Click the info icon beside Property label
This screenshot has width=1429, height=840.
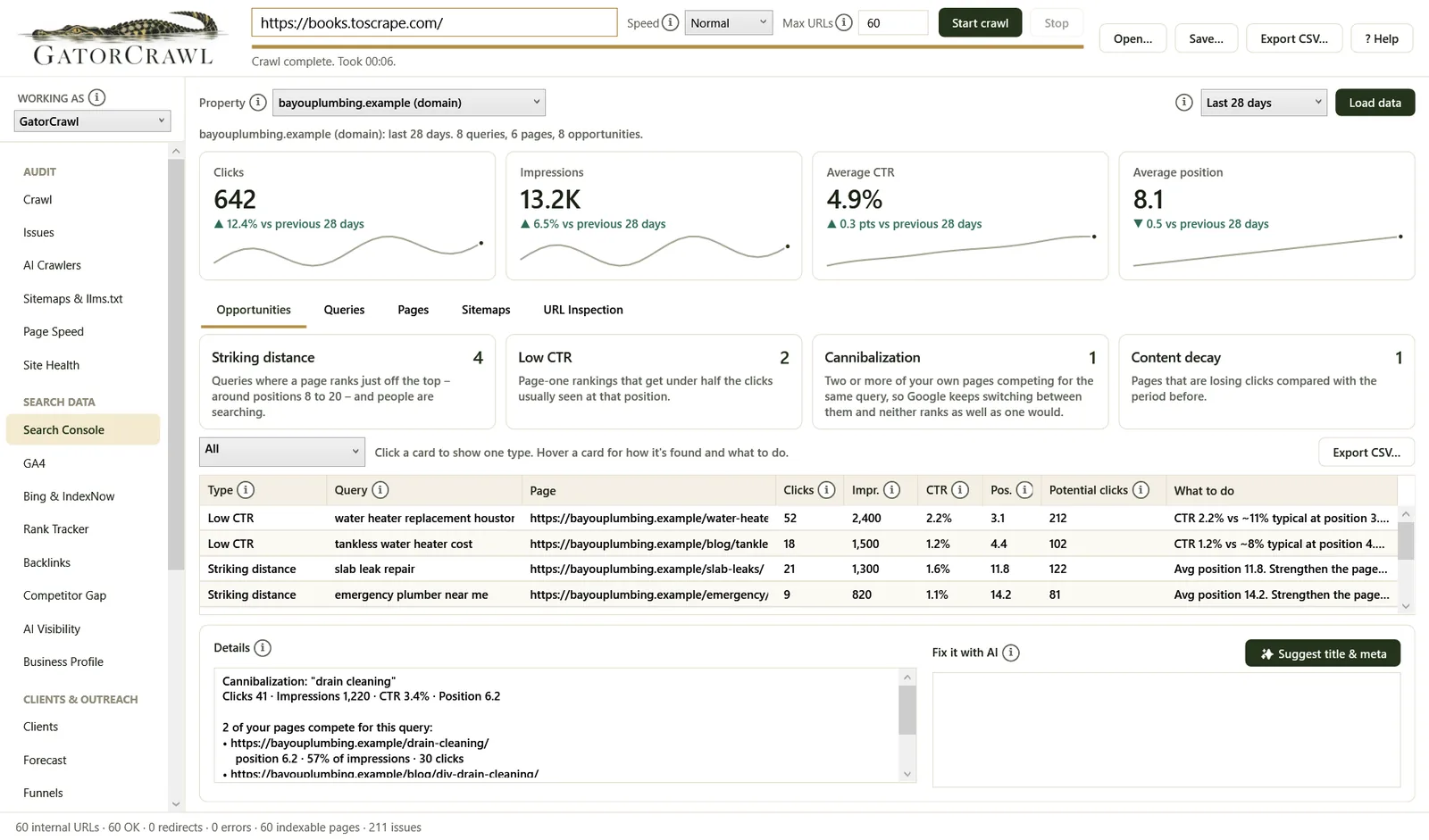(257, 103)
